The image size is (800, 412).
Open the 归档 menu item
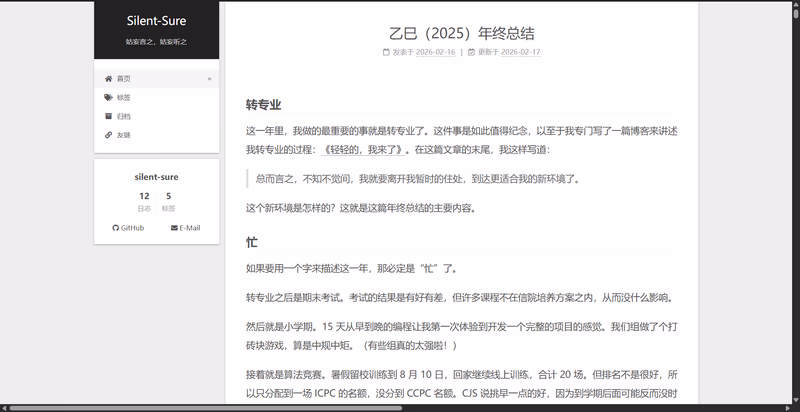coord(124,116)
